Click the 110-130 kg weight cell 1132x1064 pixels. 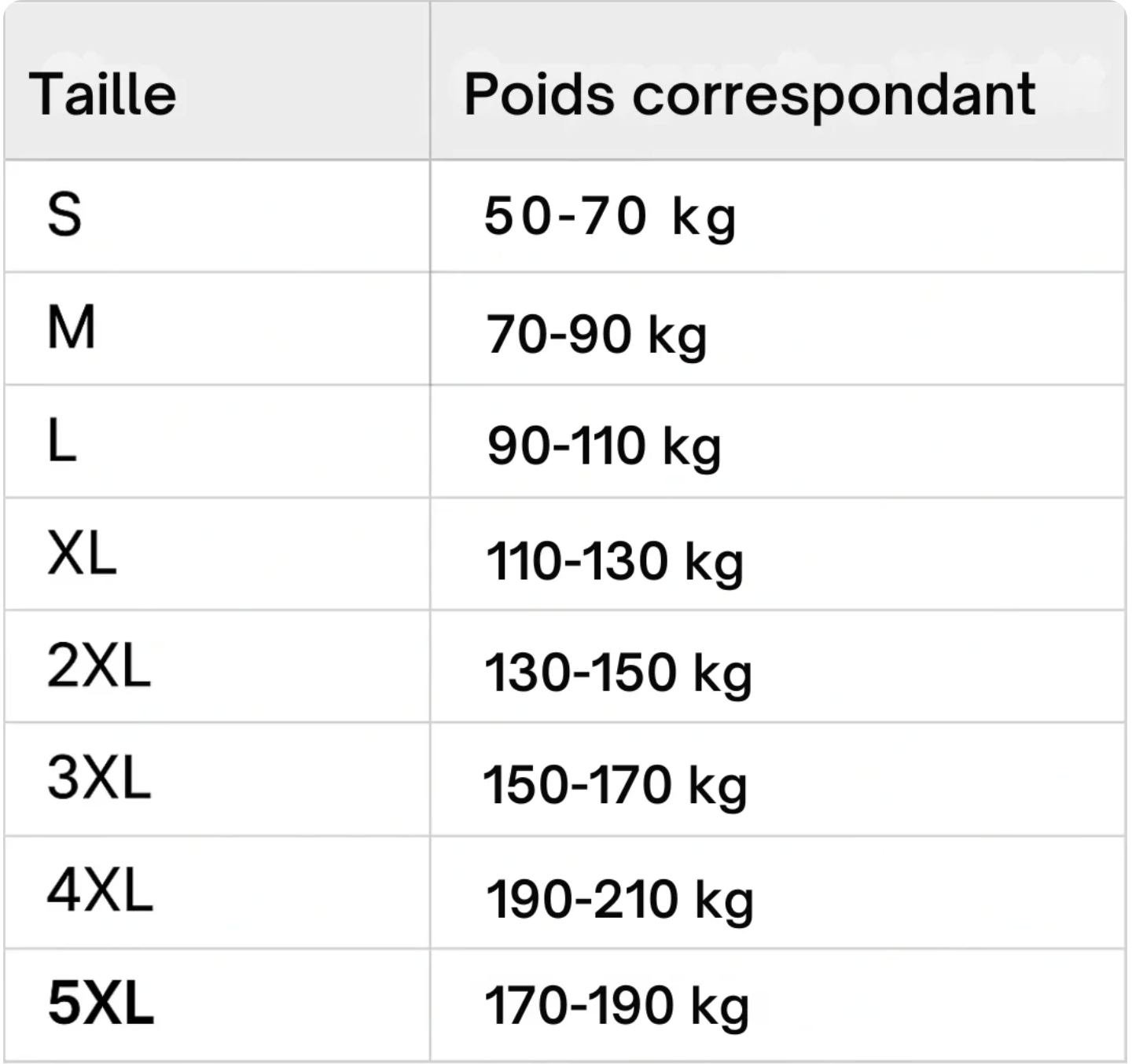[615, 561]
